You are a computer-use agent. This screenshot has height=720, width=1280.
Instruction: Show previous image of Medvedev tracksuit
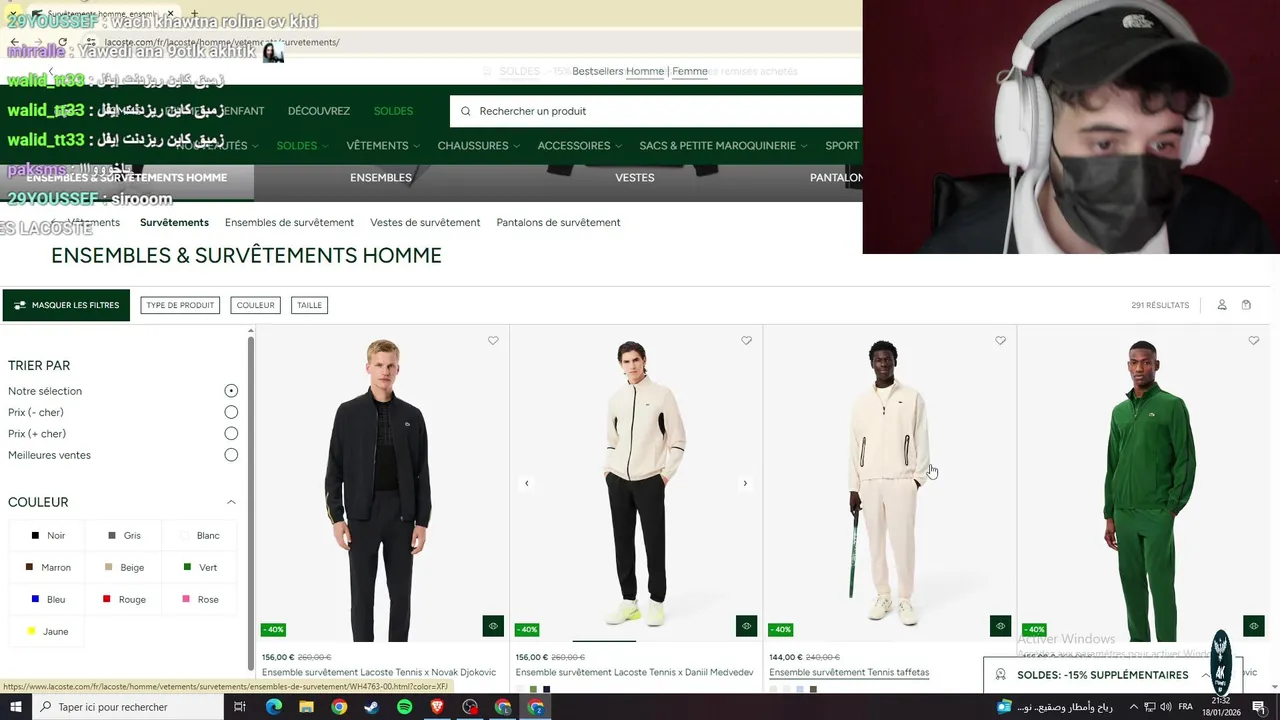pos(527,483)
